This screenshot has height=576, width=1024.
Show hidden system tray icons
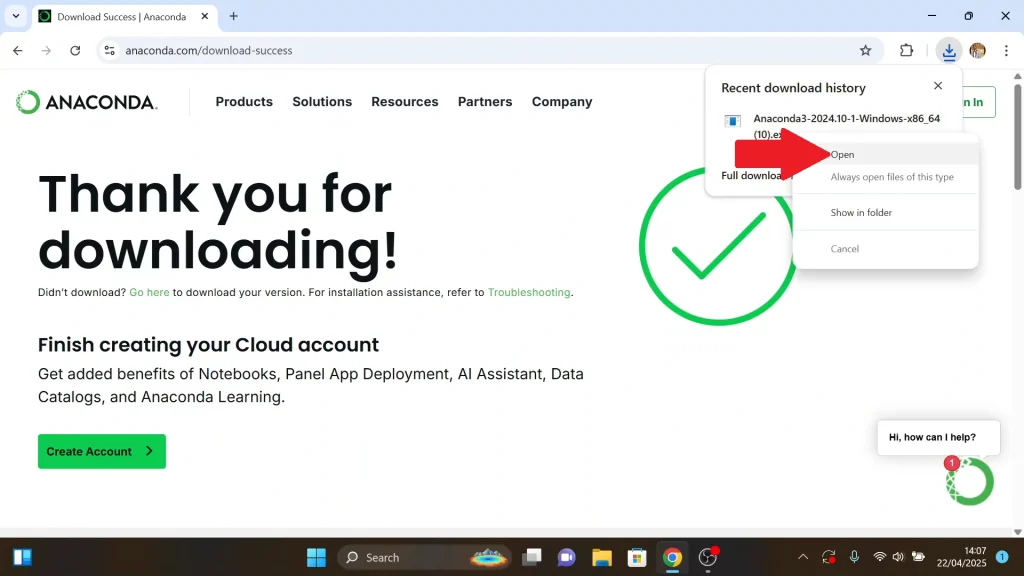803,557
